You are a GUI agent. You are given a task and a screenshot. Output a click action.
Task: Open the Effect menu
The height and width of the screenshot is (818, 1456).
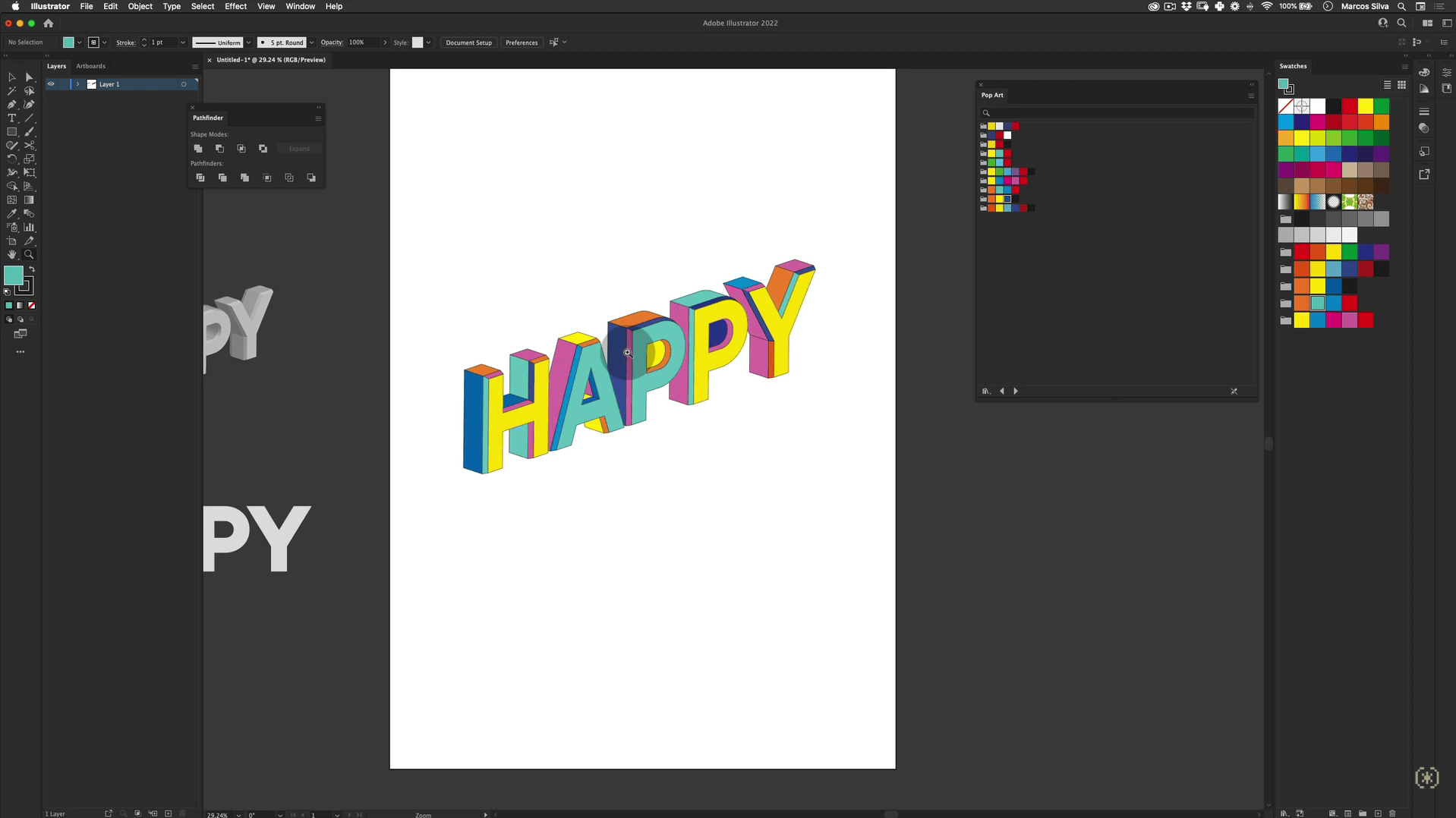coord(235,6)
